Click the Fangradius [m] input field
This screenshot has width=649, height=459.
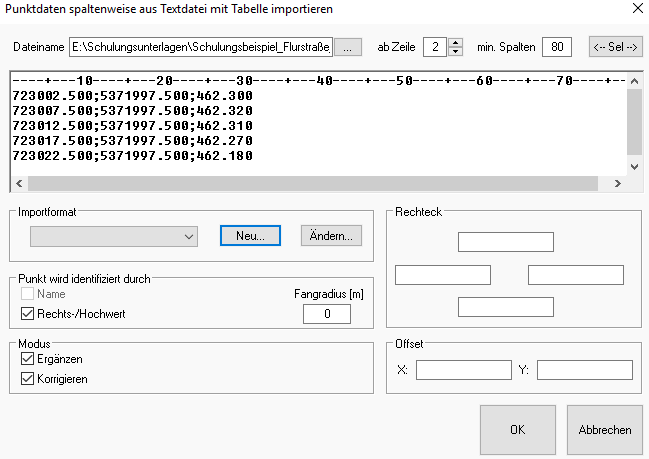[326, 314]
